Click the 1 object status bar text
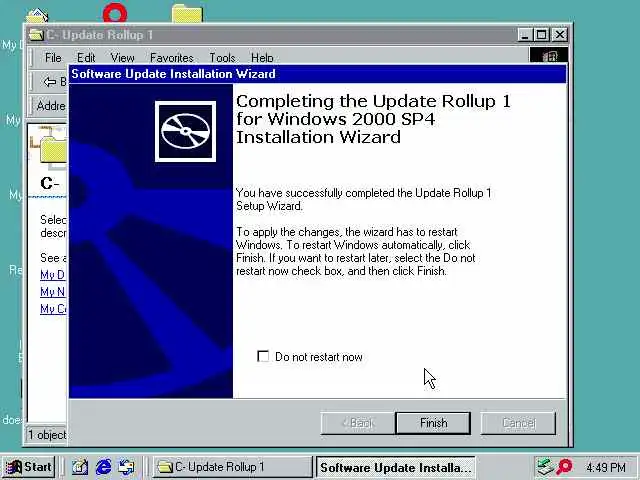 [x=47, y=435]
